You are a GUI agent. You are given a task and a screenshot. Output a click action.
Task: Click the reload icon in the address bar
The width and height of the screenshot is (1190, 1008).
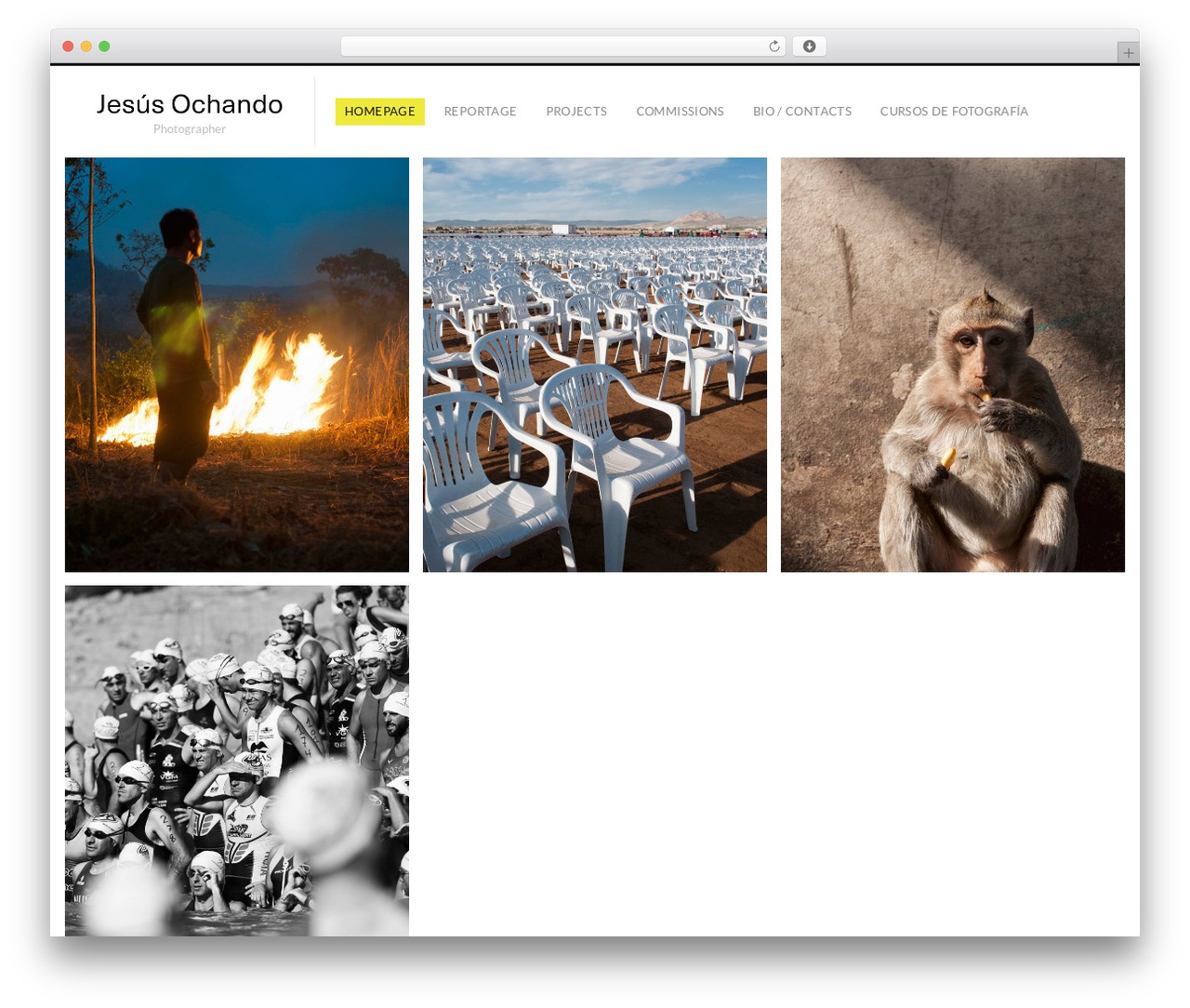pos(773,46)
